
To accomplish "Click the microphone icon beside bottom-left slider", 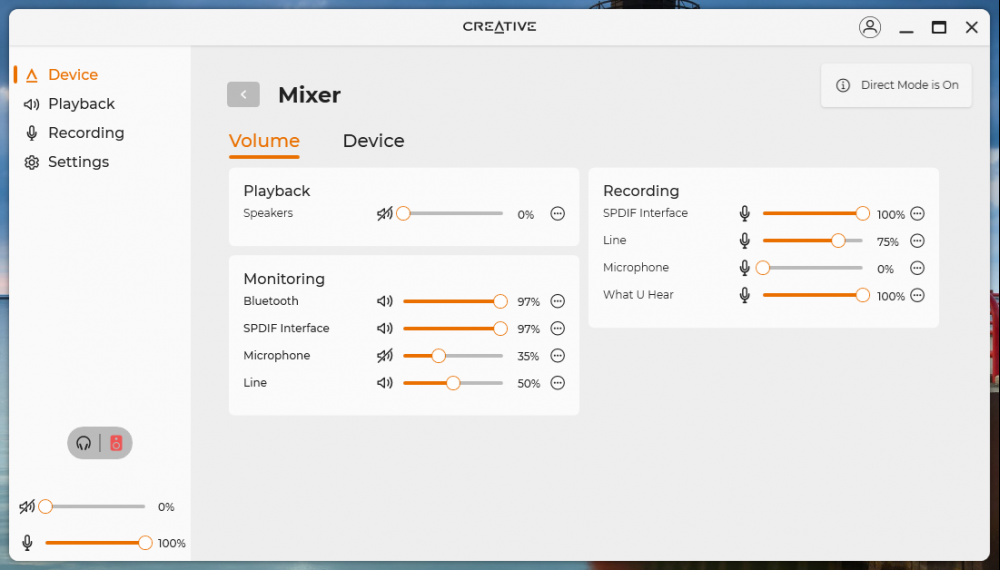I will (27, 543).
